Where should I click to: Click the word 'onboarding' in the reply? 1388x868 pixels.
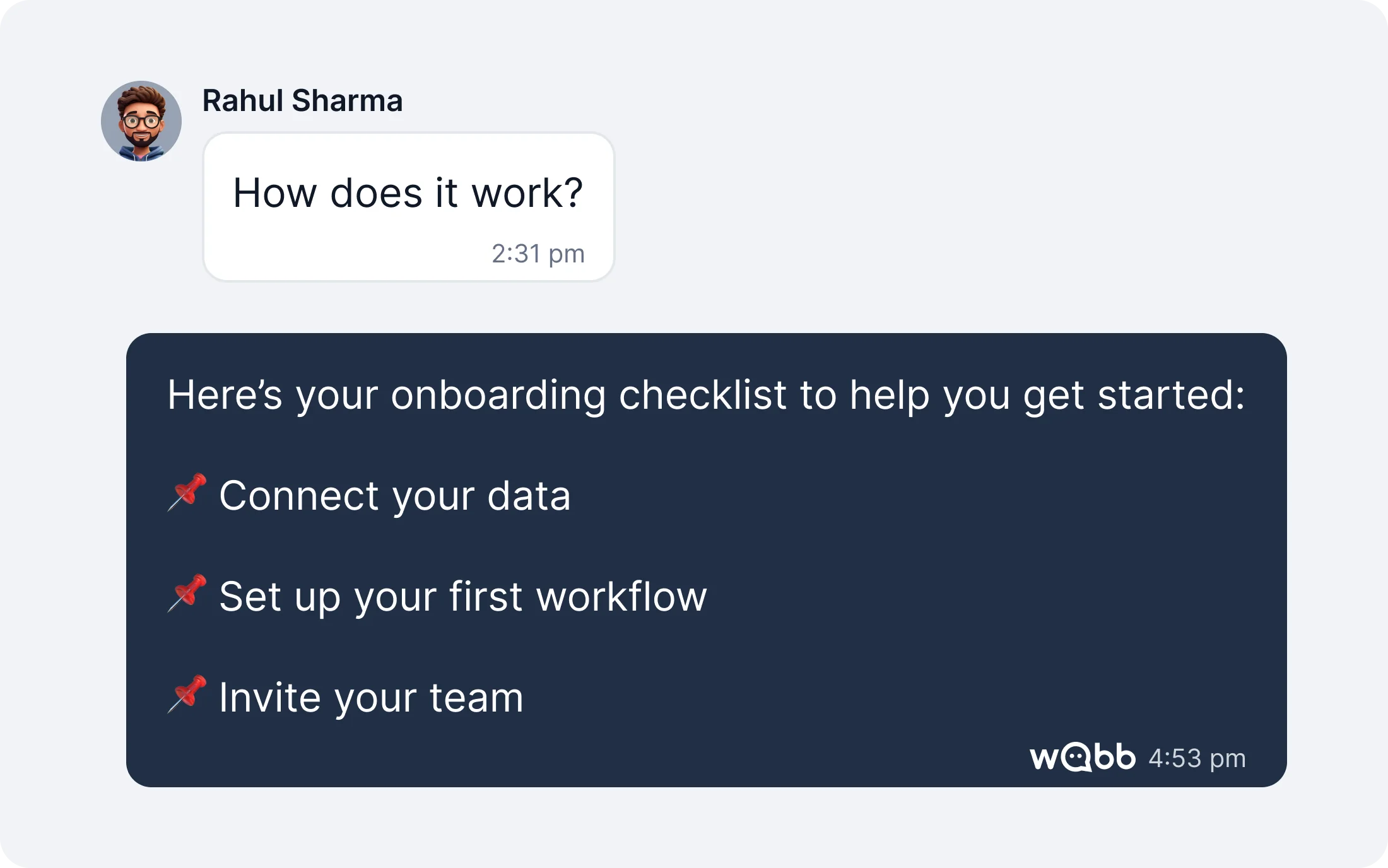[x=498, y=396]
